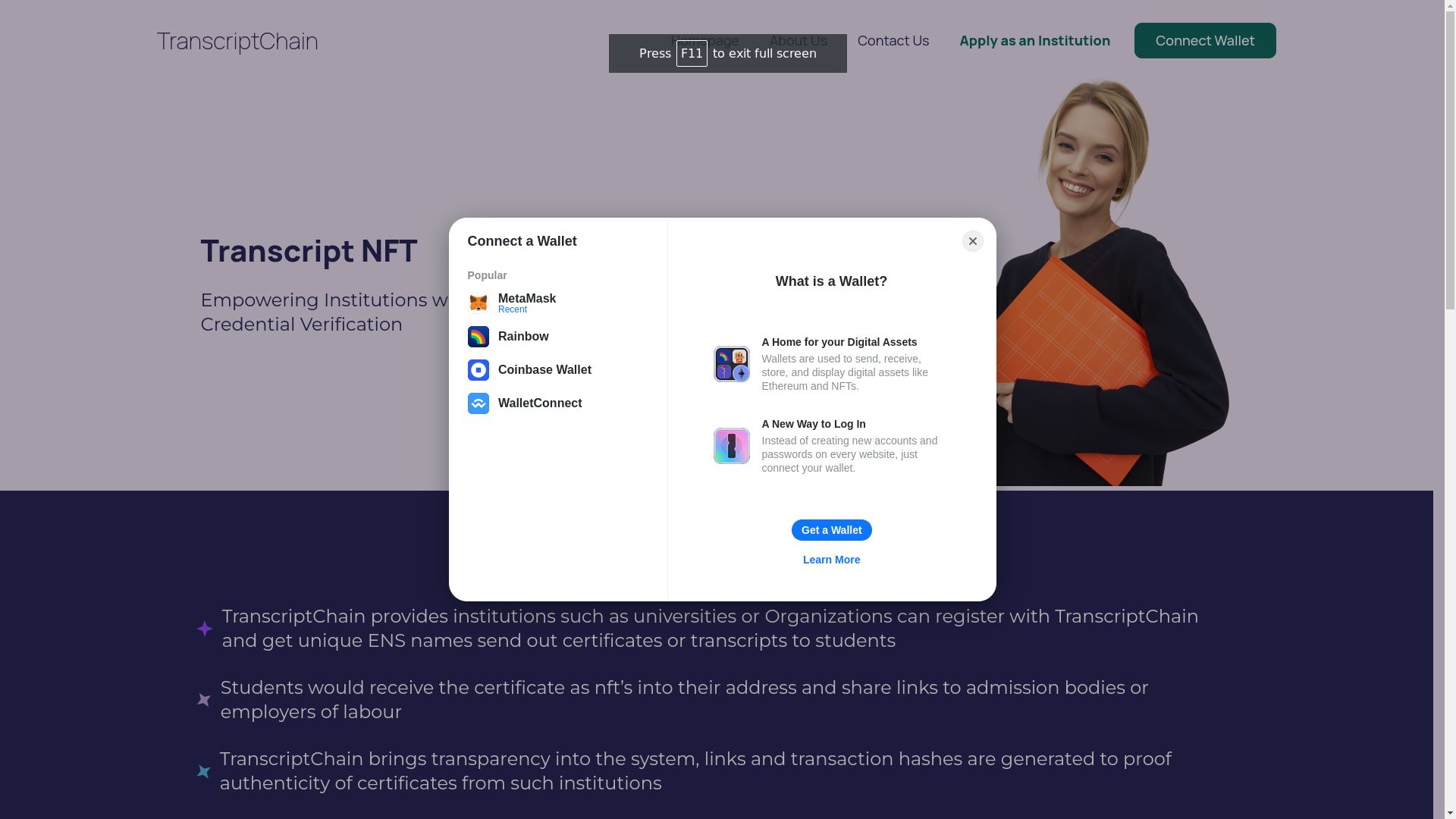Image resolution: width=1456 pixels, height=819 pixels.
Task: Click Apply as an Institution button
Action: [1034, 40]
